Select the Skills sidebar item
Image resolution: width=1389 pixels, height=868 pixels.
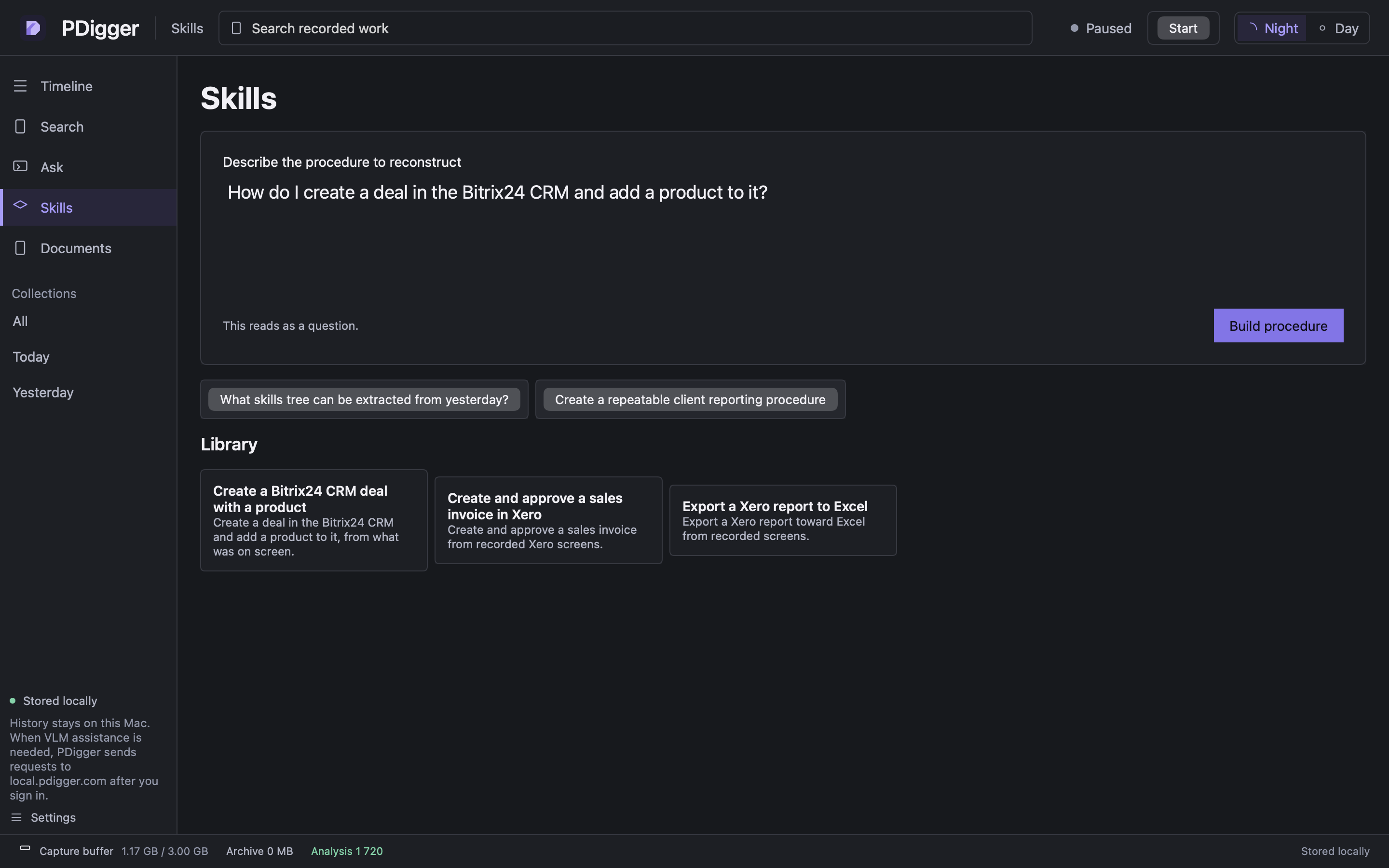click(x=88, y=207)
